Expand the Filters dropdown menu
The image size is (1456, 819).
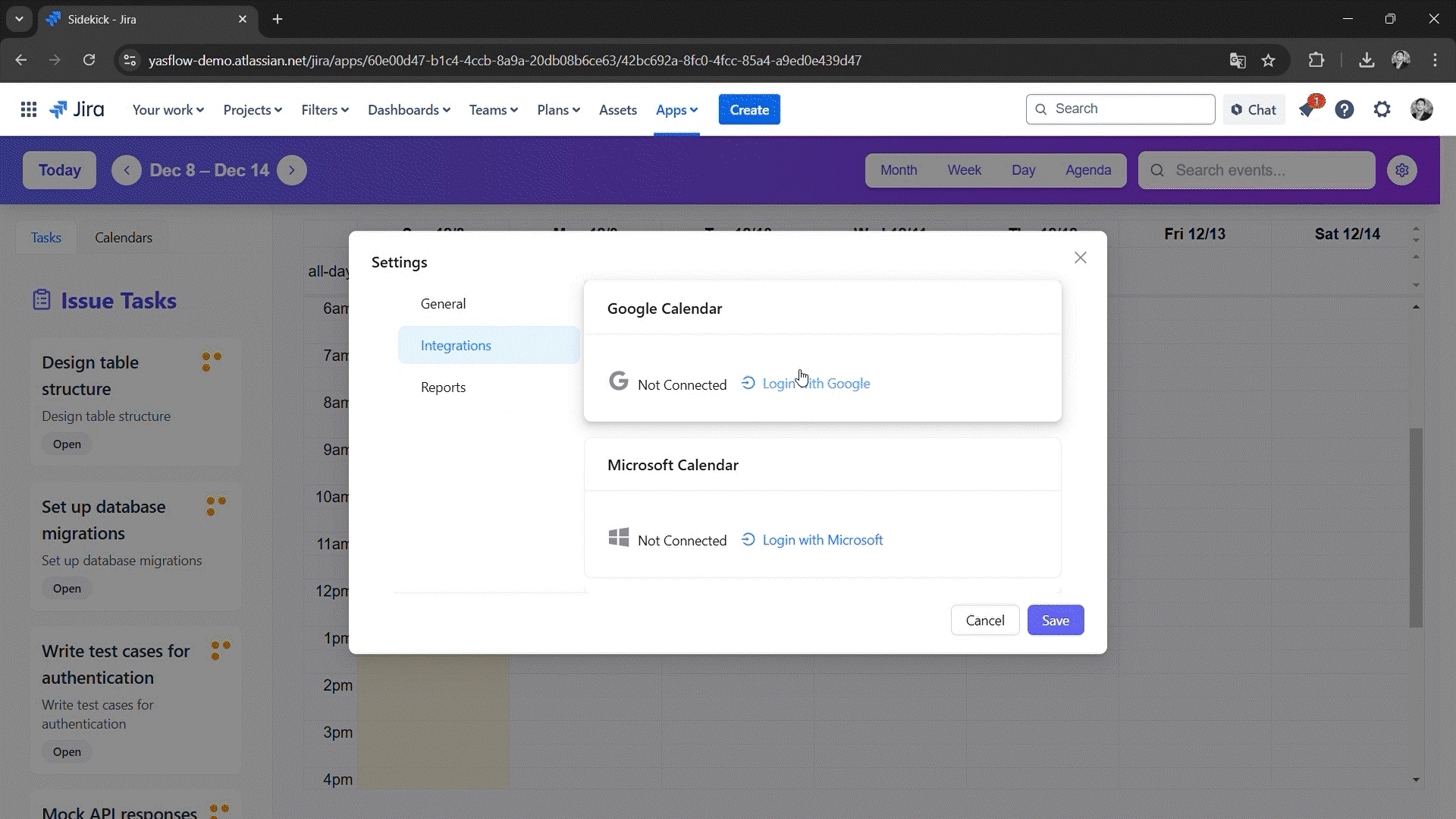(x=325, y=110)
